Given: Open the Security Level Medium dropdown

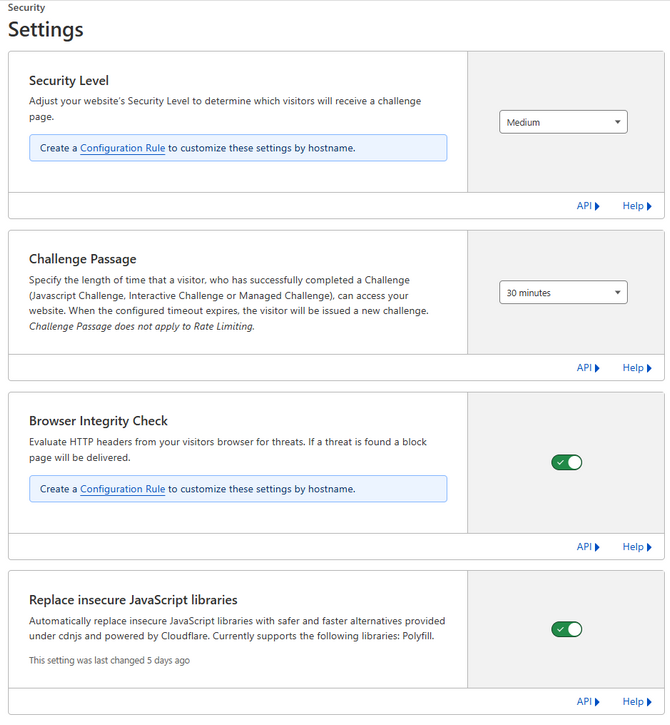Looking at the screenshot, I should click(x=563, y=122).
